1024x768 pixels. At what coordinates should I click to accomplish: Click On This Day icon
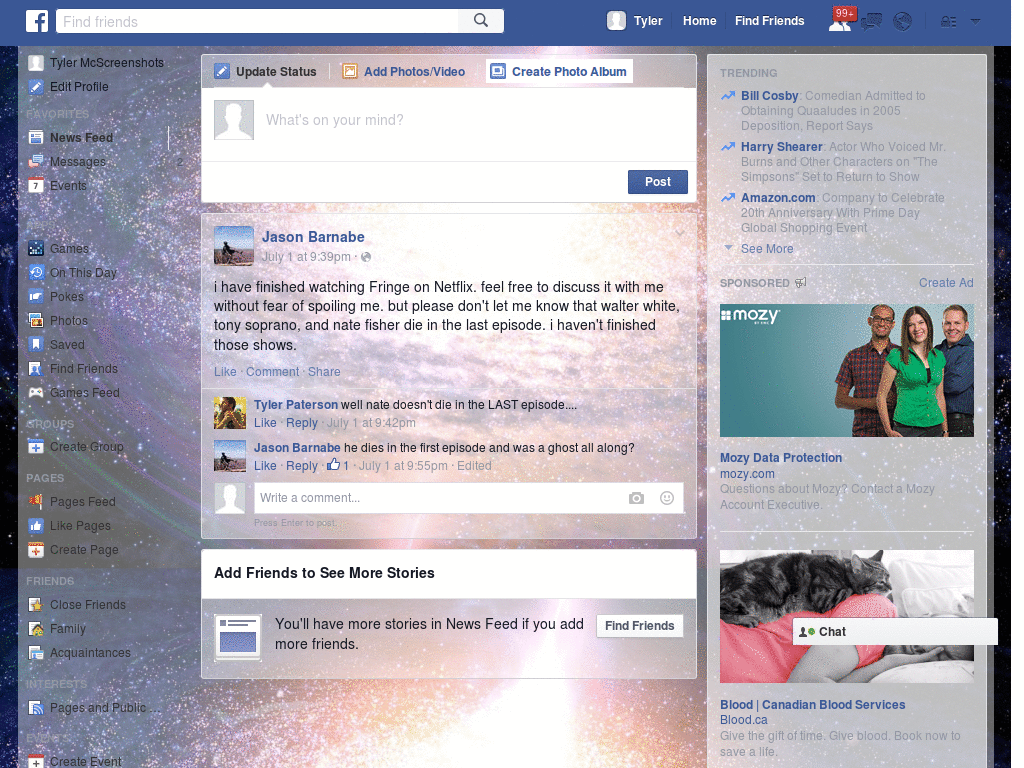[x=36, y=272]
